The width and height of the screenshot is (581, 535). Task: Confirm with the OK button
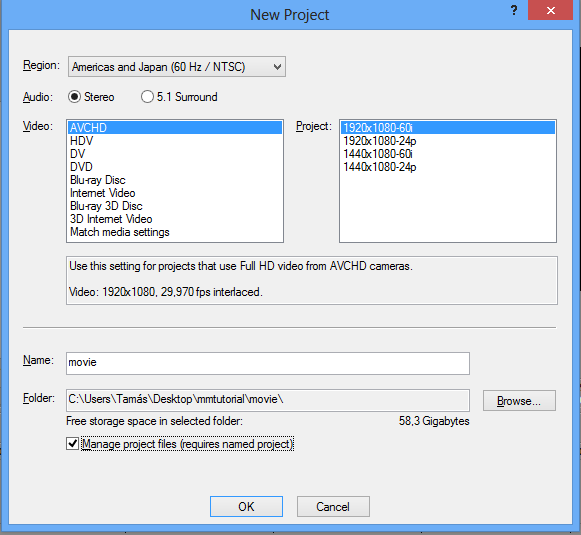[x=246, y=506]
